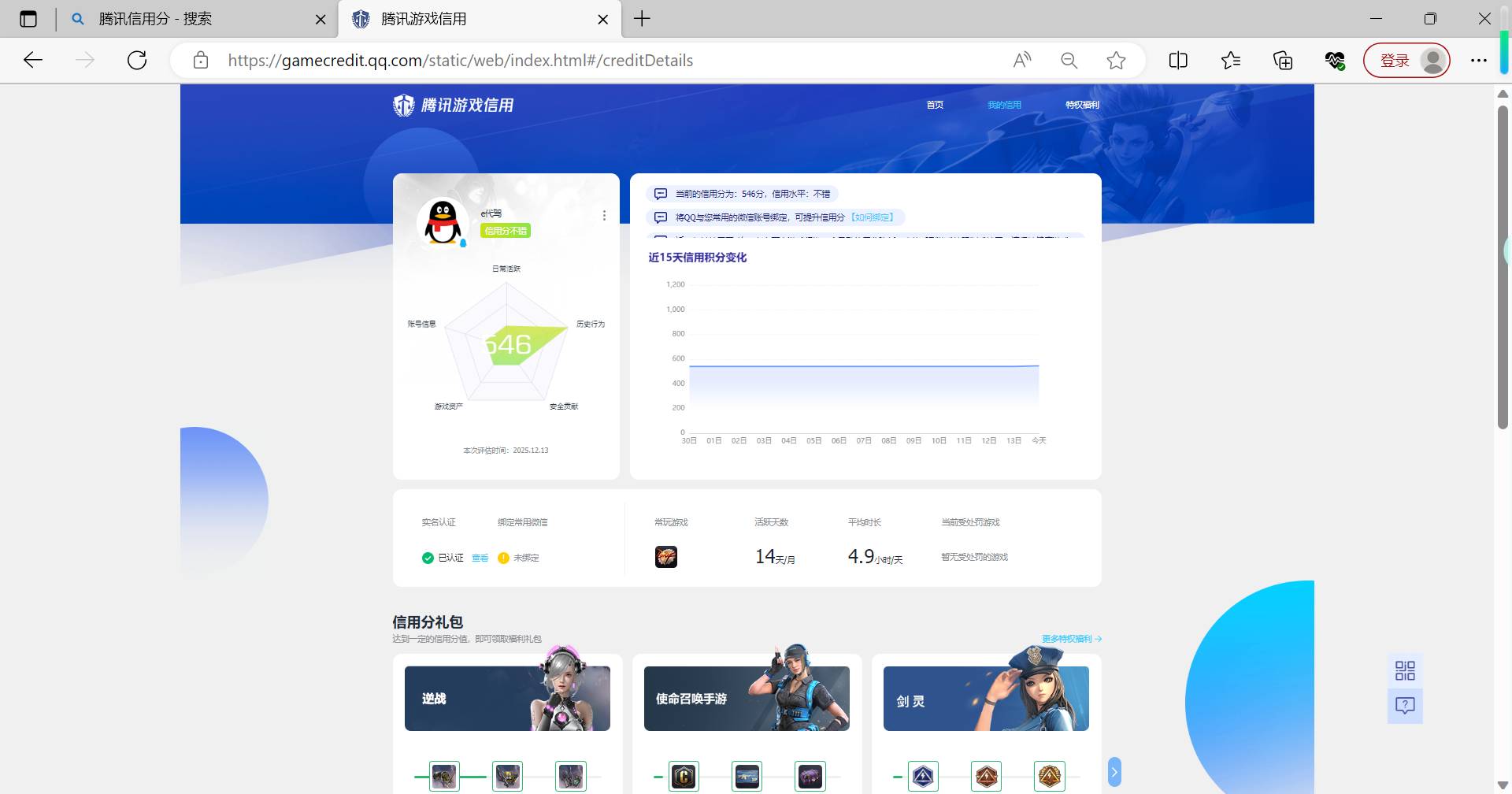Screen dimensions: 1512x794
Task: Click the first reward chest icon under 使命召唤手游
Action: [x=685, y=776]
